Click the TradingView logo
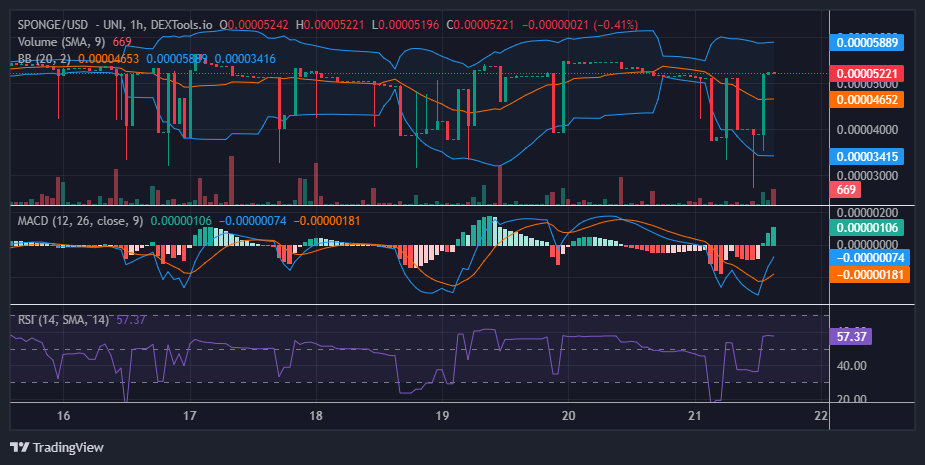 tap(57, 447)
